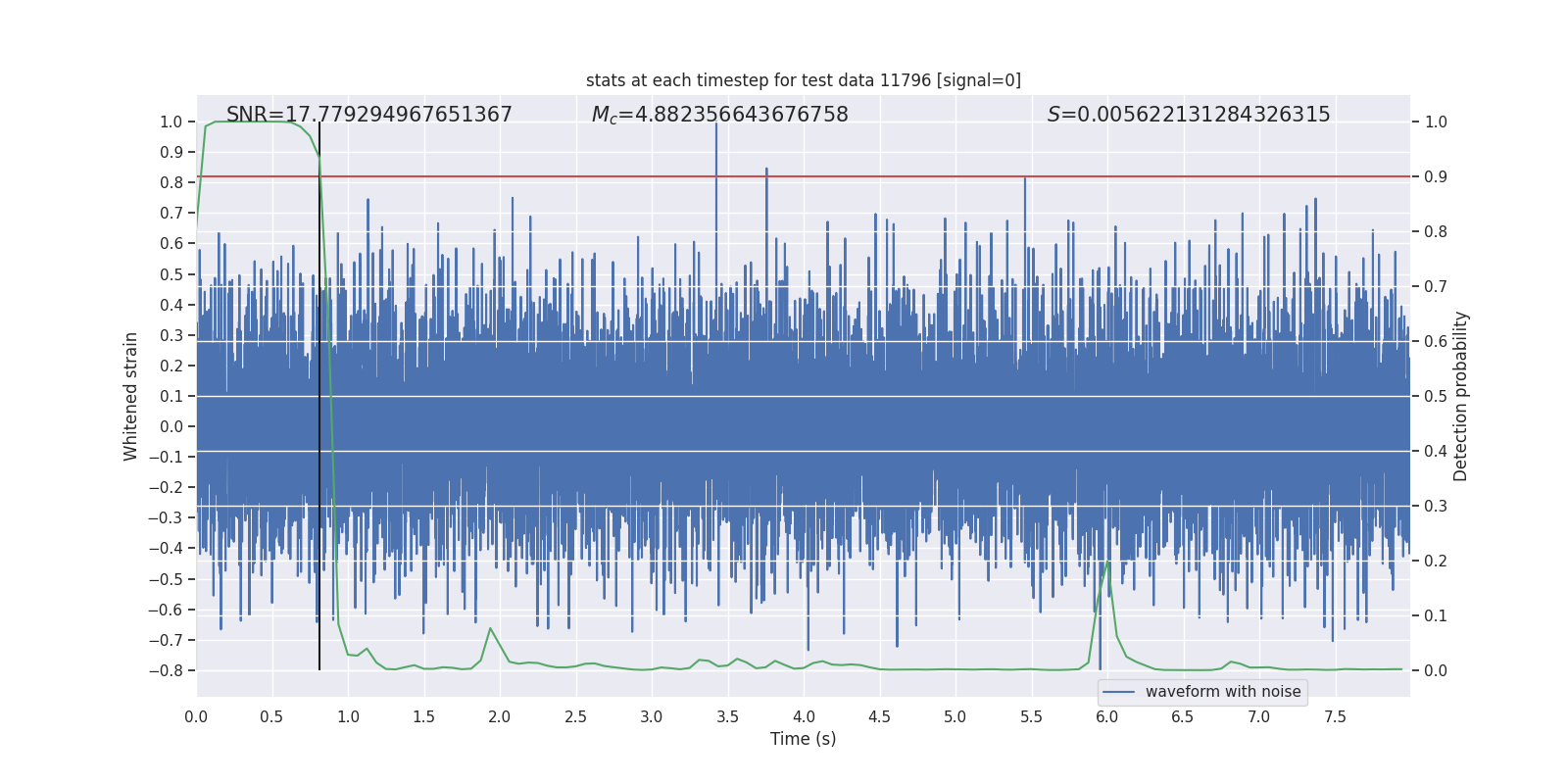Click the 'Whitened strain' y-axis label
Screen dimensions: 1568x784
(x=131, y=396)
